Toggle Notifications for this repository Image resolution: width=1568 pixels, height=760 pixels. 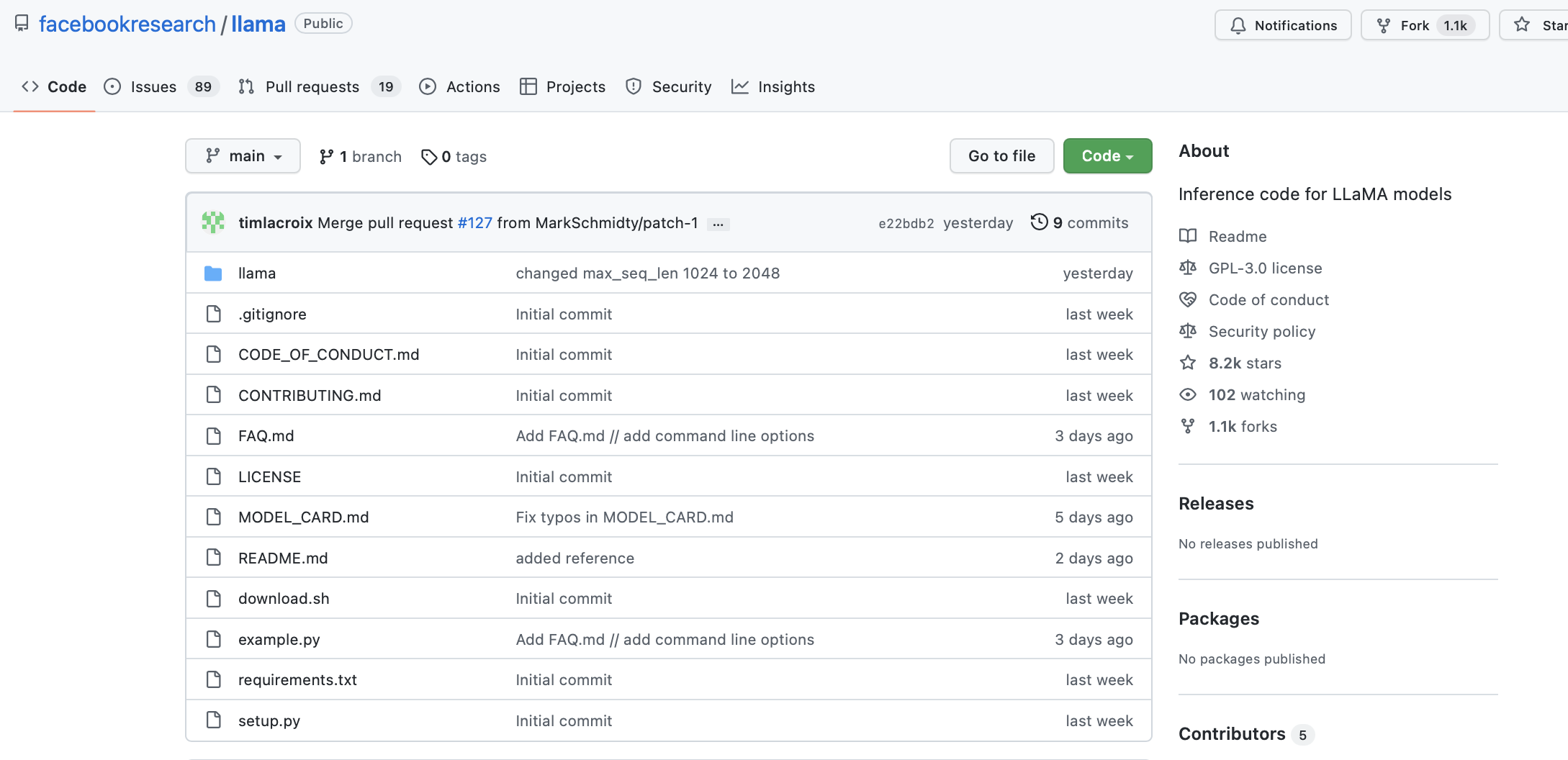pos(1282,24)
